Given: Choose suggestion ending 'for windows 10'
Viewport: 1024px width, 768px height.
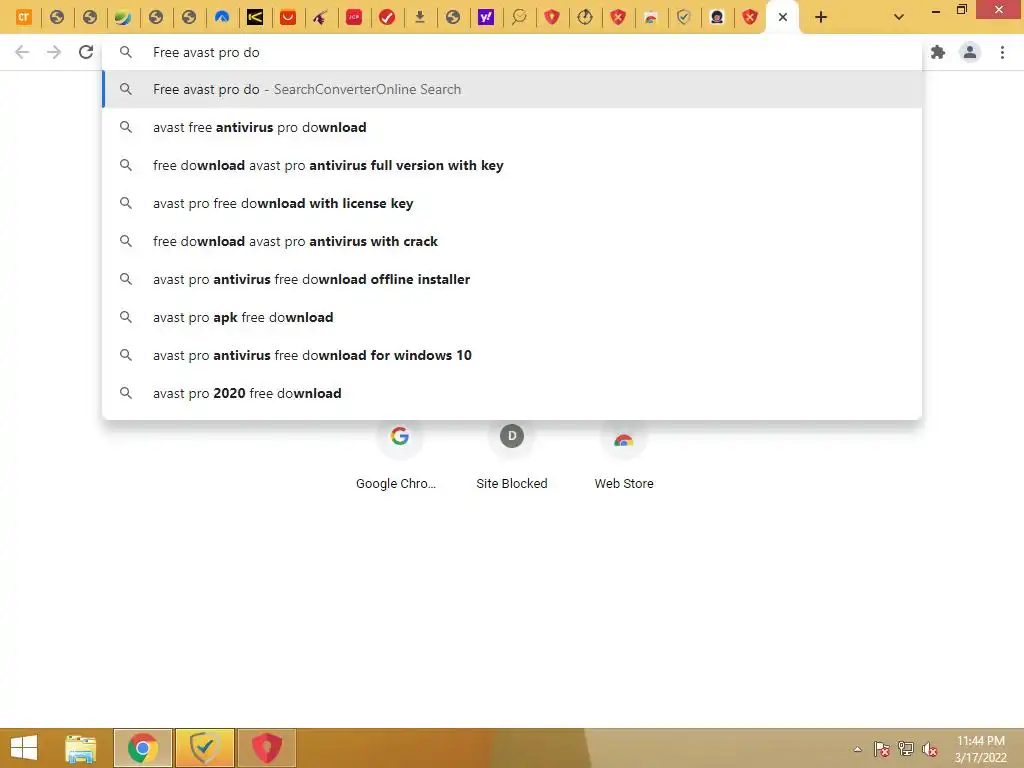Looking at the screenshot, I should (x=512, y=355).
